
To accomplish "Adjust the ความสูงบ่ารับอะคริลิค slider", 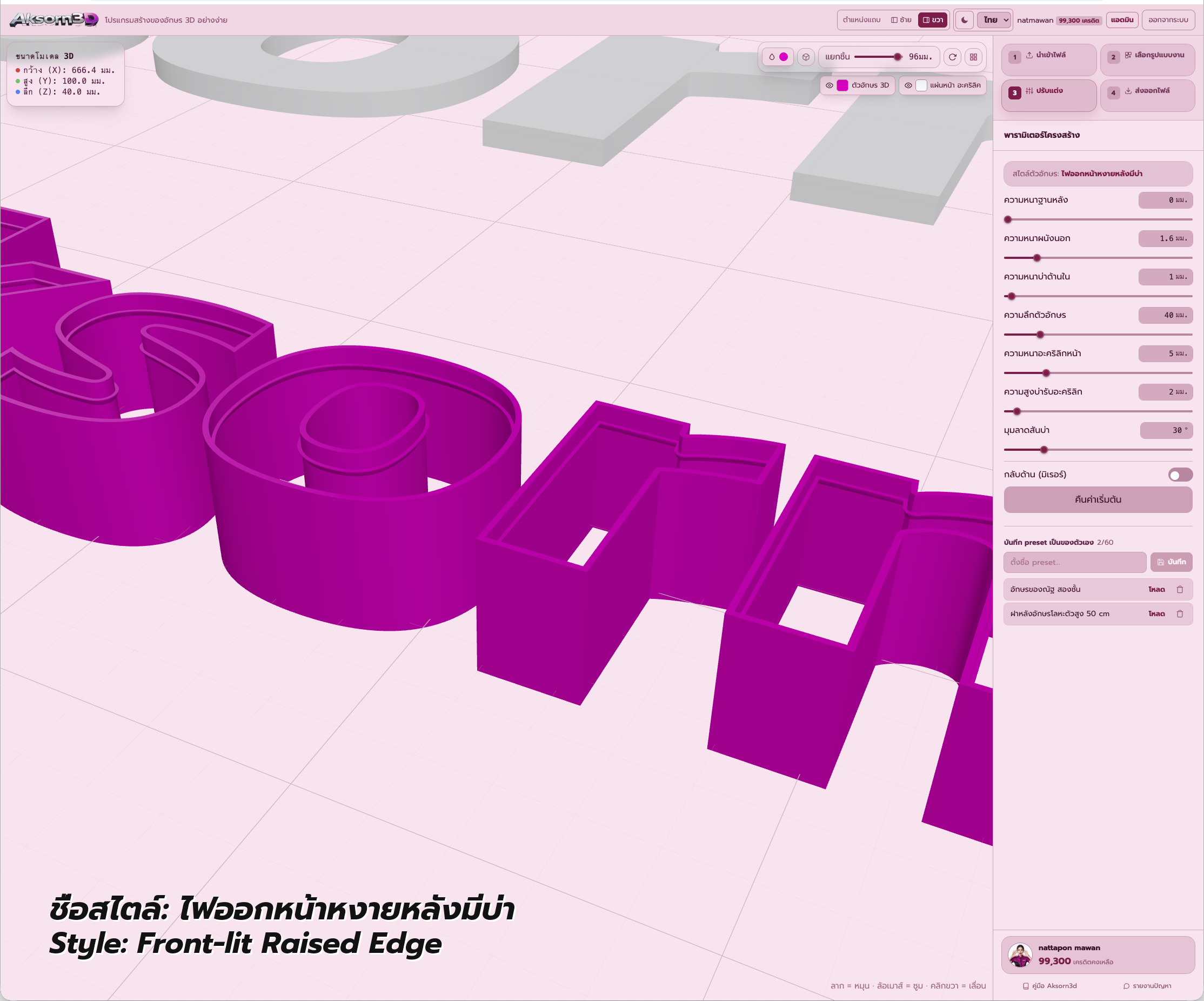I will [1098, 412].
